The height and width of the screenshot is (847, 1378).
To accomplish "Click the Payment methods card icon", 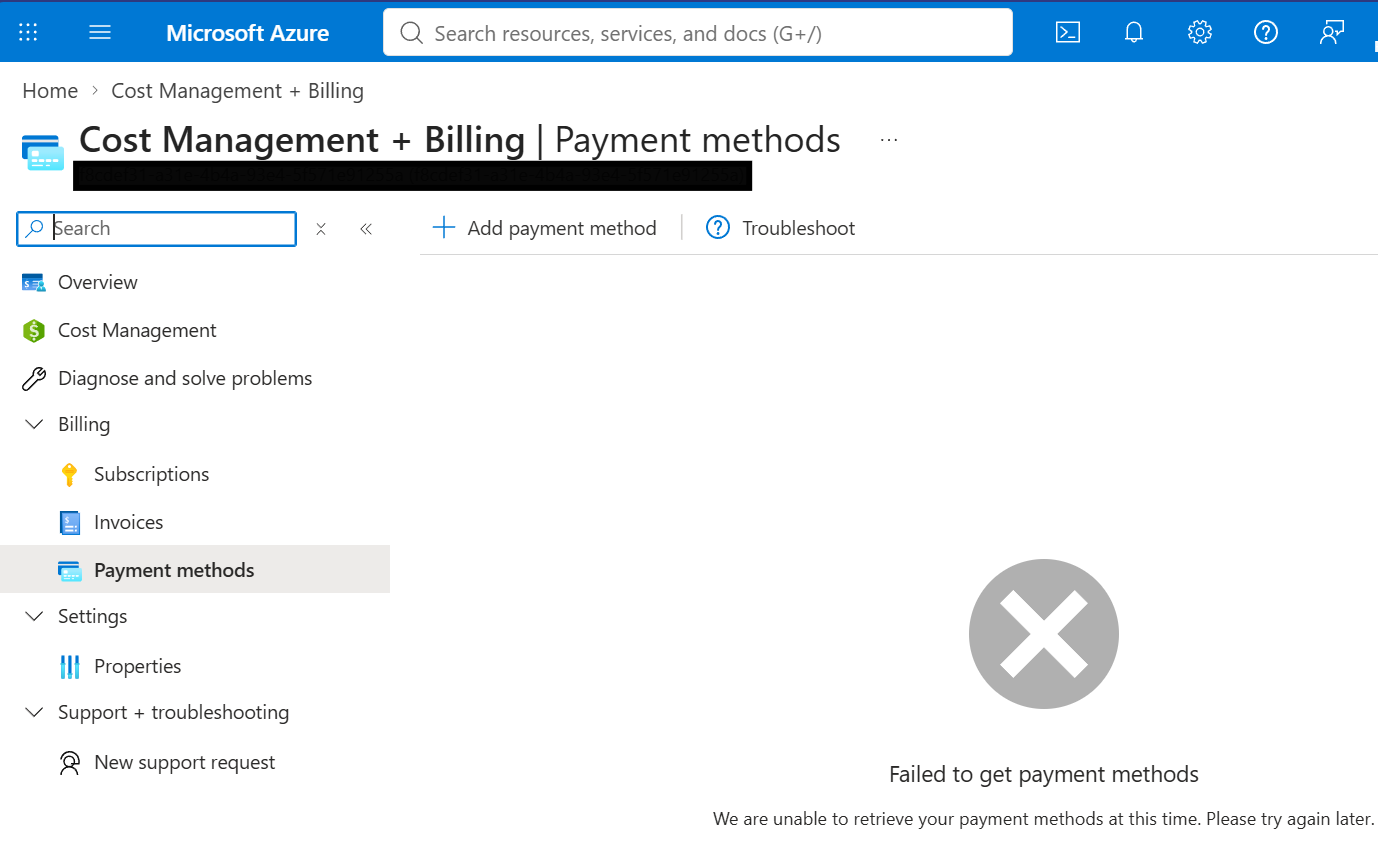I will [70, 571].
